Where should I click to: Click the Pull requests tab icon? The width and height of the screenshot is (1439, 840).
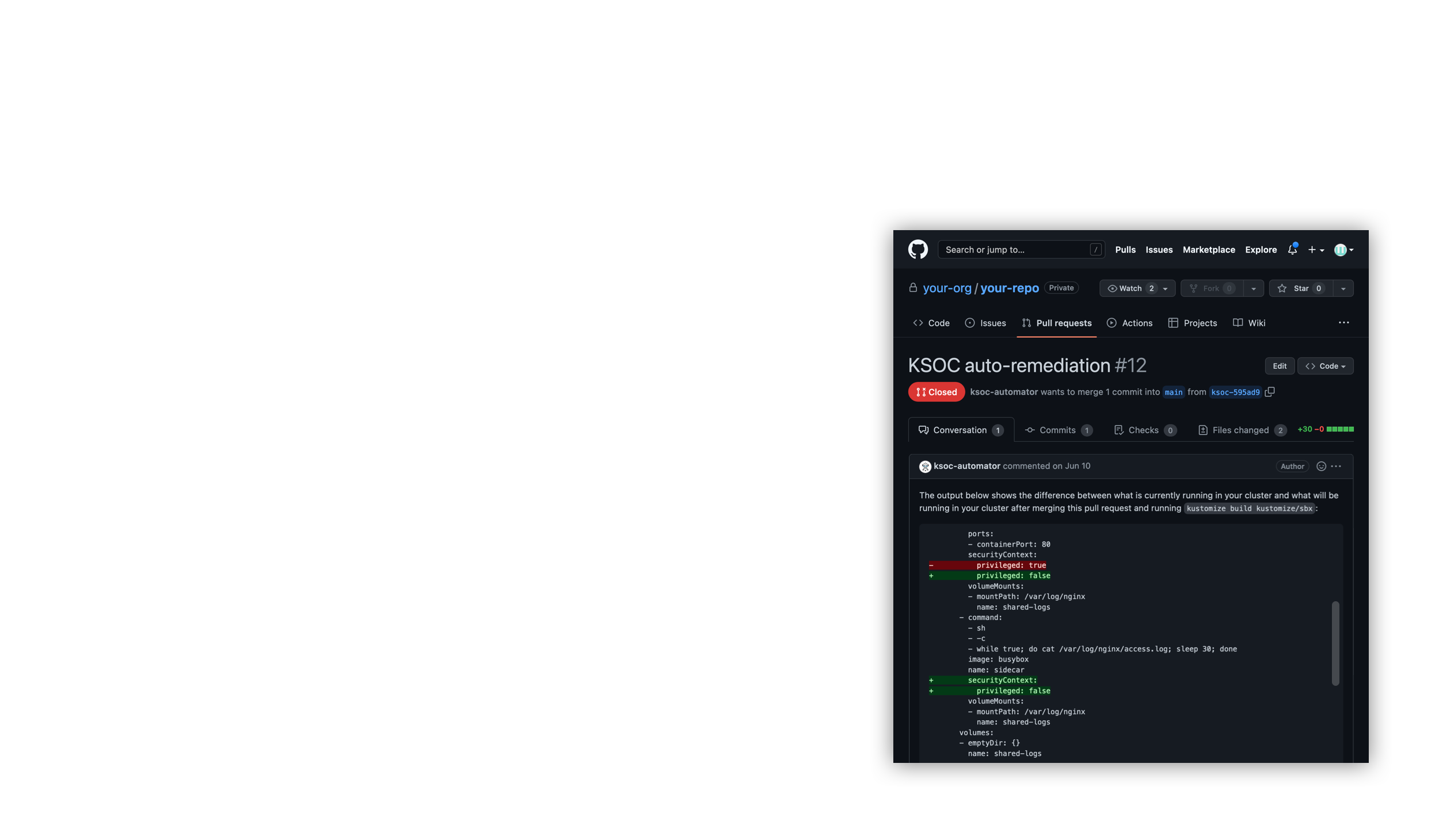tap(1026, 322)
